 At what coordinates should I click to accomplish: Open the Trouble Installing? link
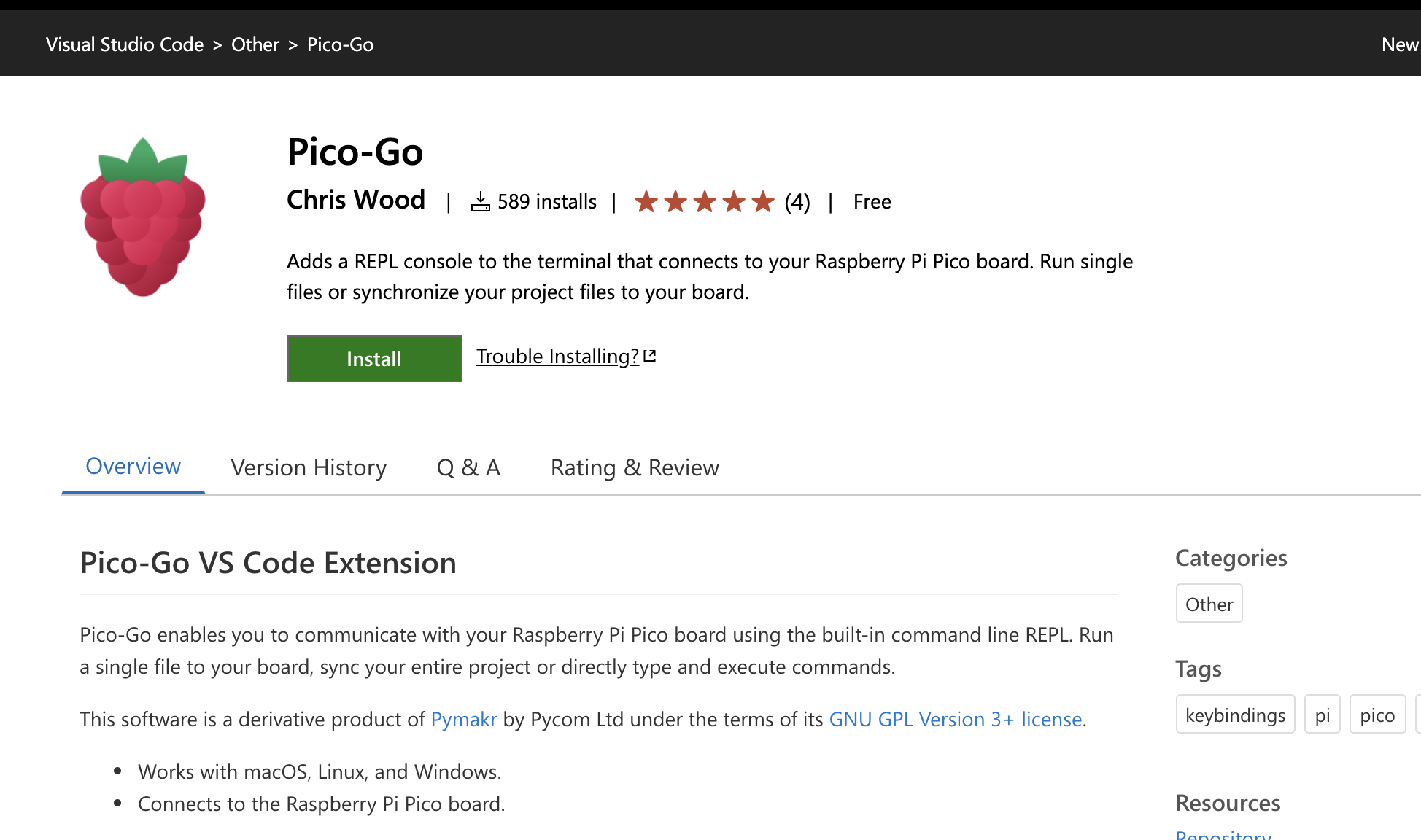(x=557, y=356)
